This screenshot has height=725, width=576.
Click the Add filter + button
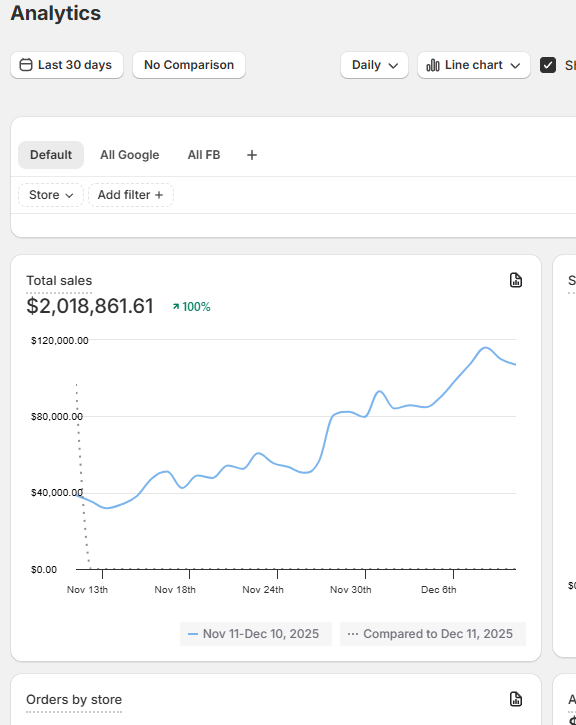click(131, 195)
